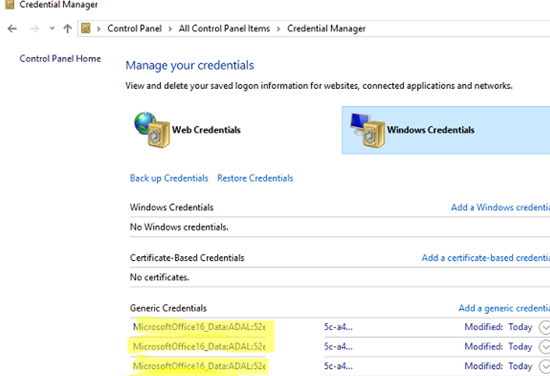This screenshot has width=550, height=376.
Task: Expand chevron before Control Panel breadcrumb
Action: click(x=99, y=29)
